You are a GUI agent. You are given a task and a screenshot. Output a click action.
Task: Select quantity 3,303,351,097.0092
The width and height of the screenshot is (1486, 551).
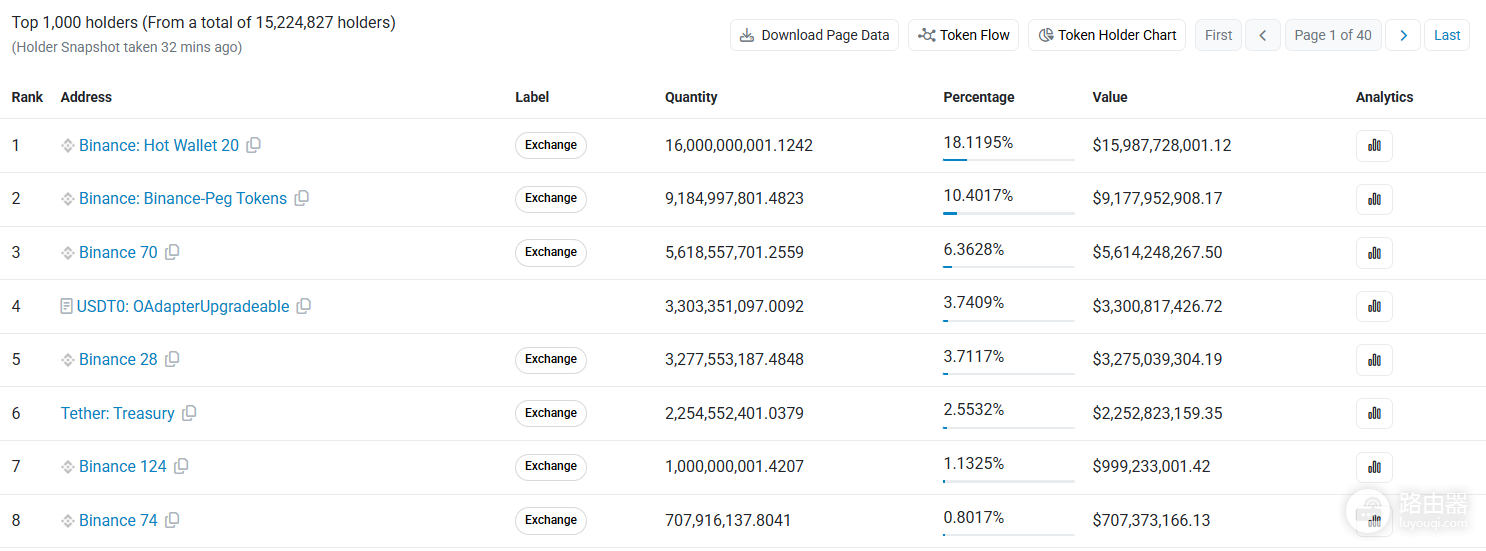(x=735, y=306)
